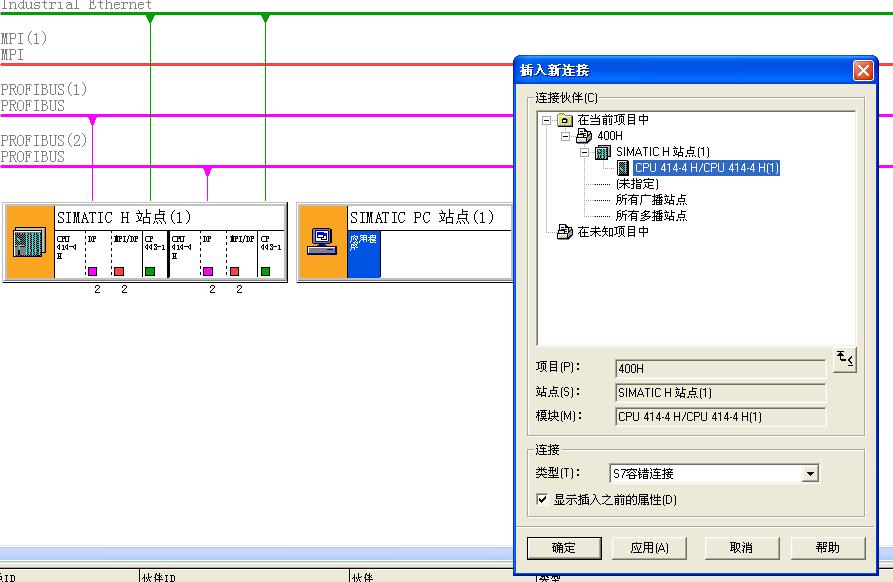The image size is (893, 582).
Task: Click the first green CP 443-1 Ethernet node
Action: (x=150, y=271)
